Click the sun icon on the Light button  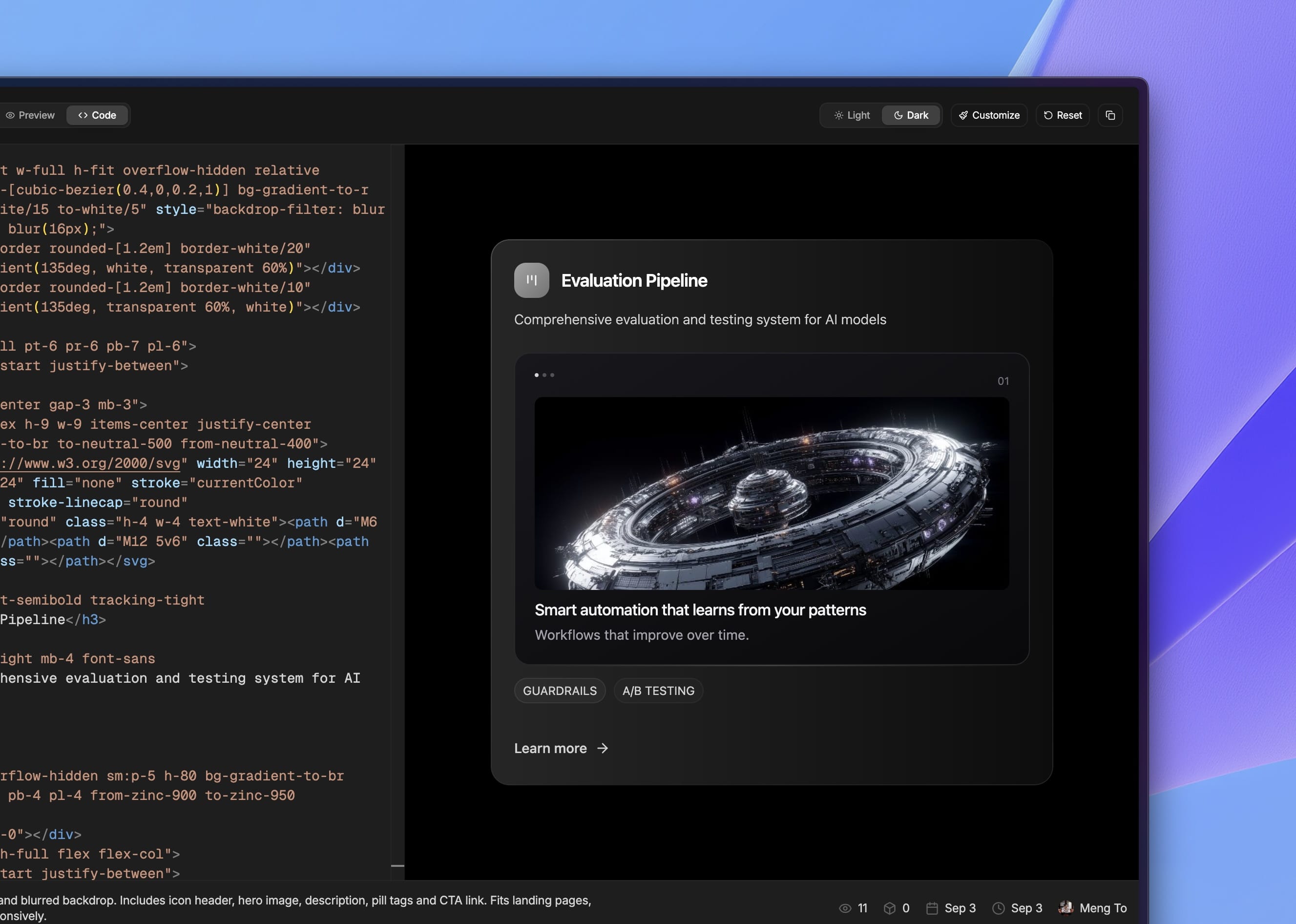(838, 115)
